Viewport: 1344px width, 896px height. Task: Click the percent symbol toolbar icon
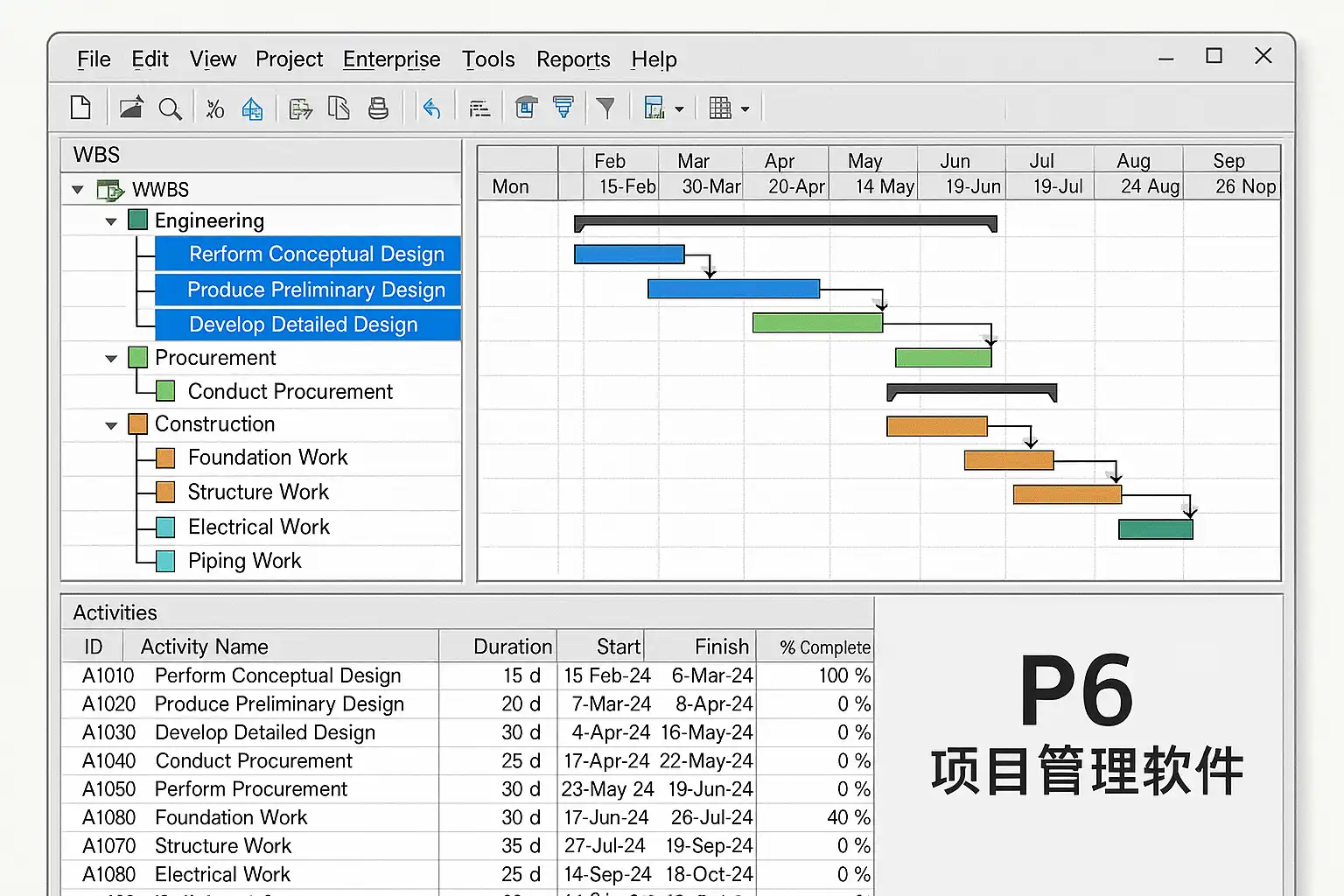(x=214, y=108)
